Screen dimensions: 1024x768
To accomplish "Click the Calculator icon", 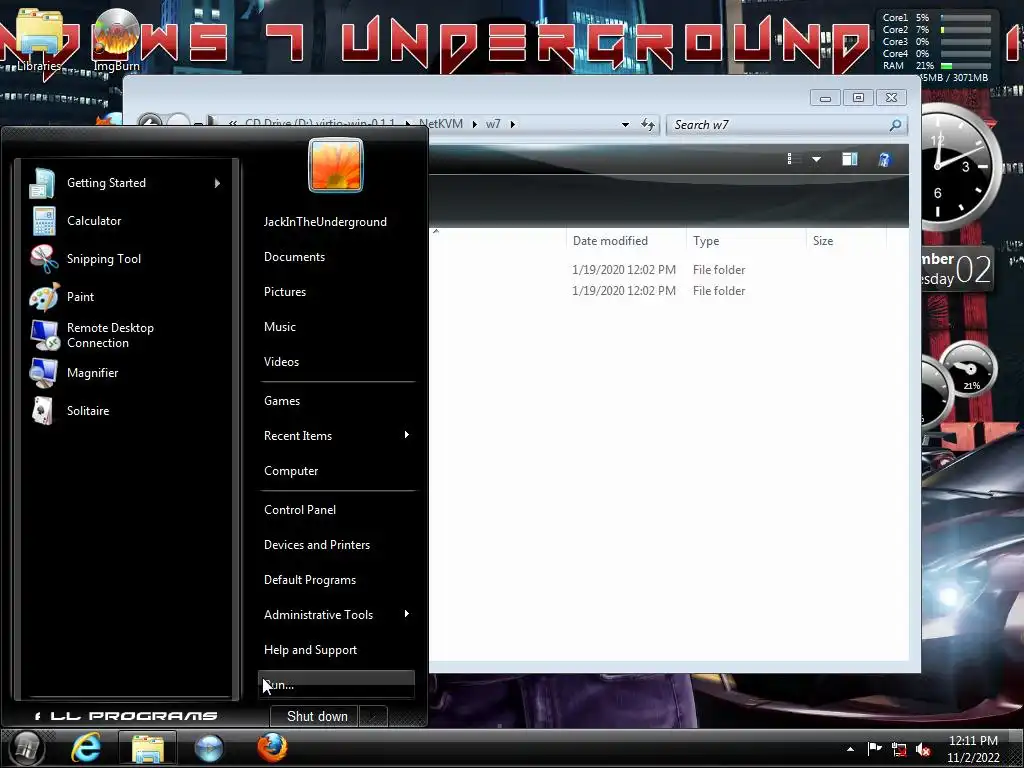I will point(44,221).
